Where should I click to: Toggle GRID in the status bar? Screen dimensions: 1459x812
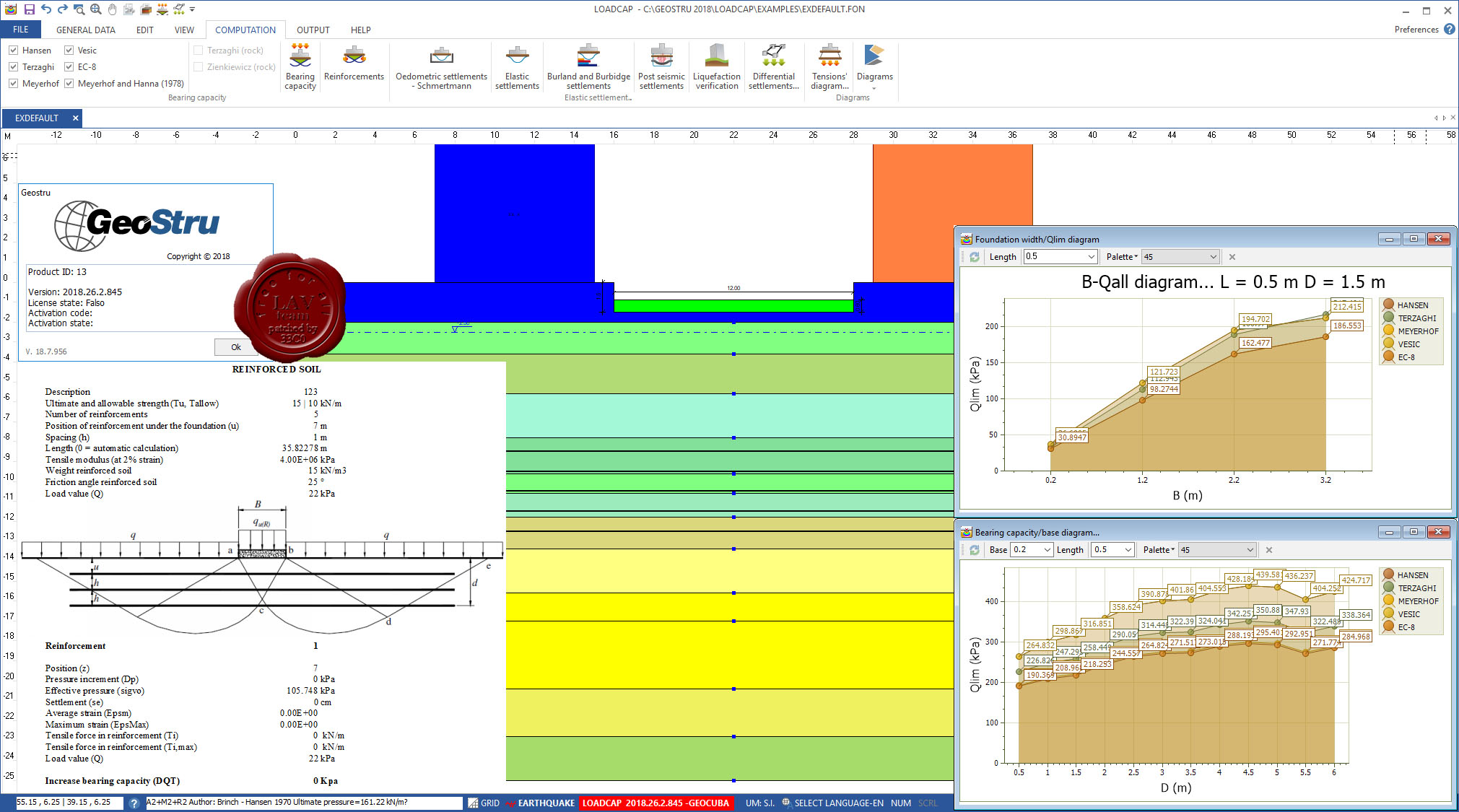click(x=484, y=803)
